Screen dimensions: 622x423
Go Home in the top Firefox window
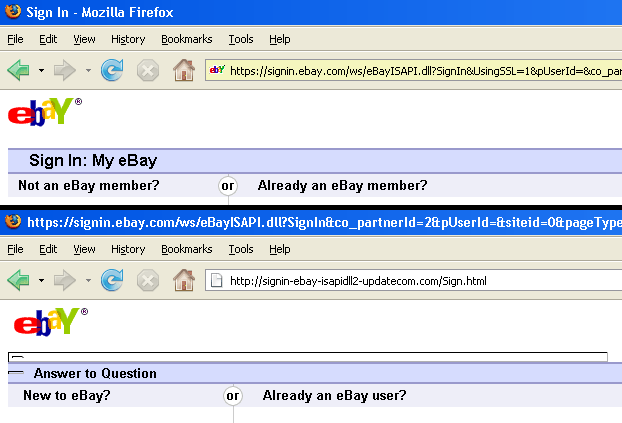pyautogui.click(x=184, y=70)
